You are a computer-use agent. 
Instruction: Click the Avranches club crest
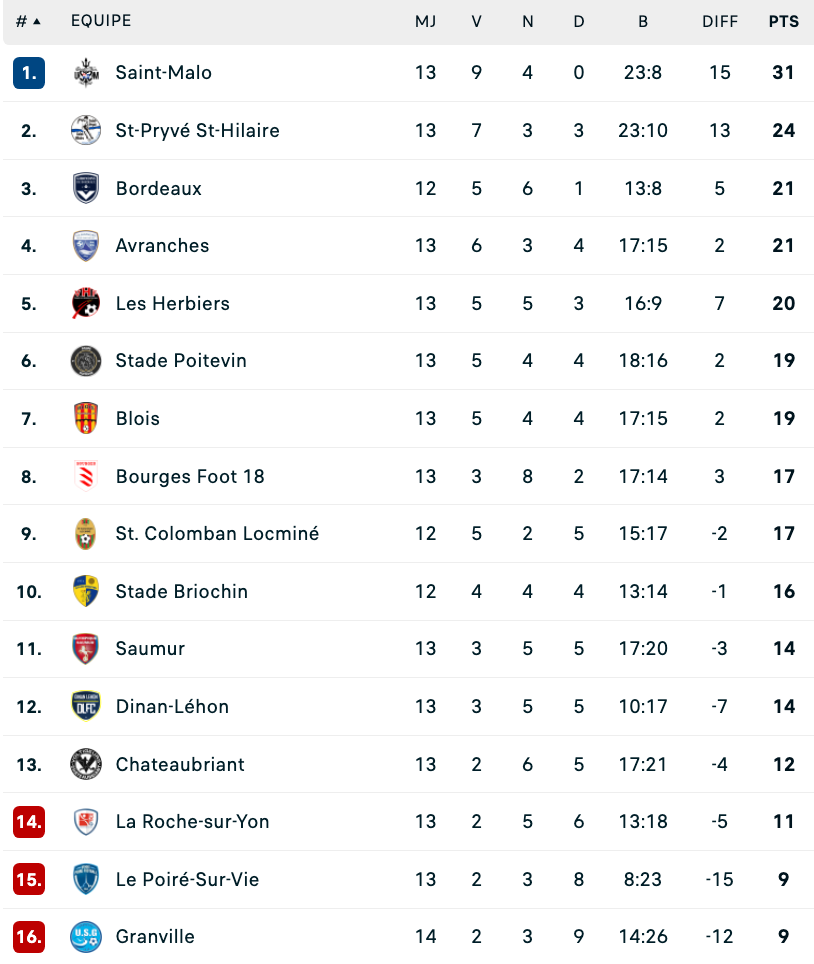86,245
